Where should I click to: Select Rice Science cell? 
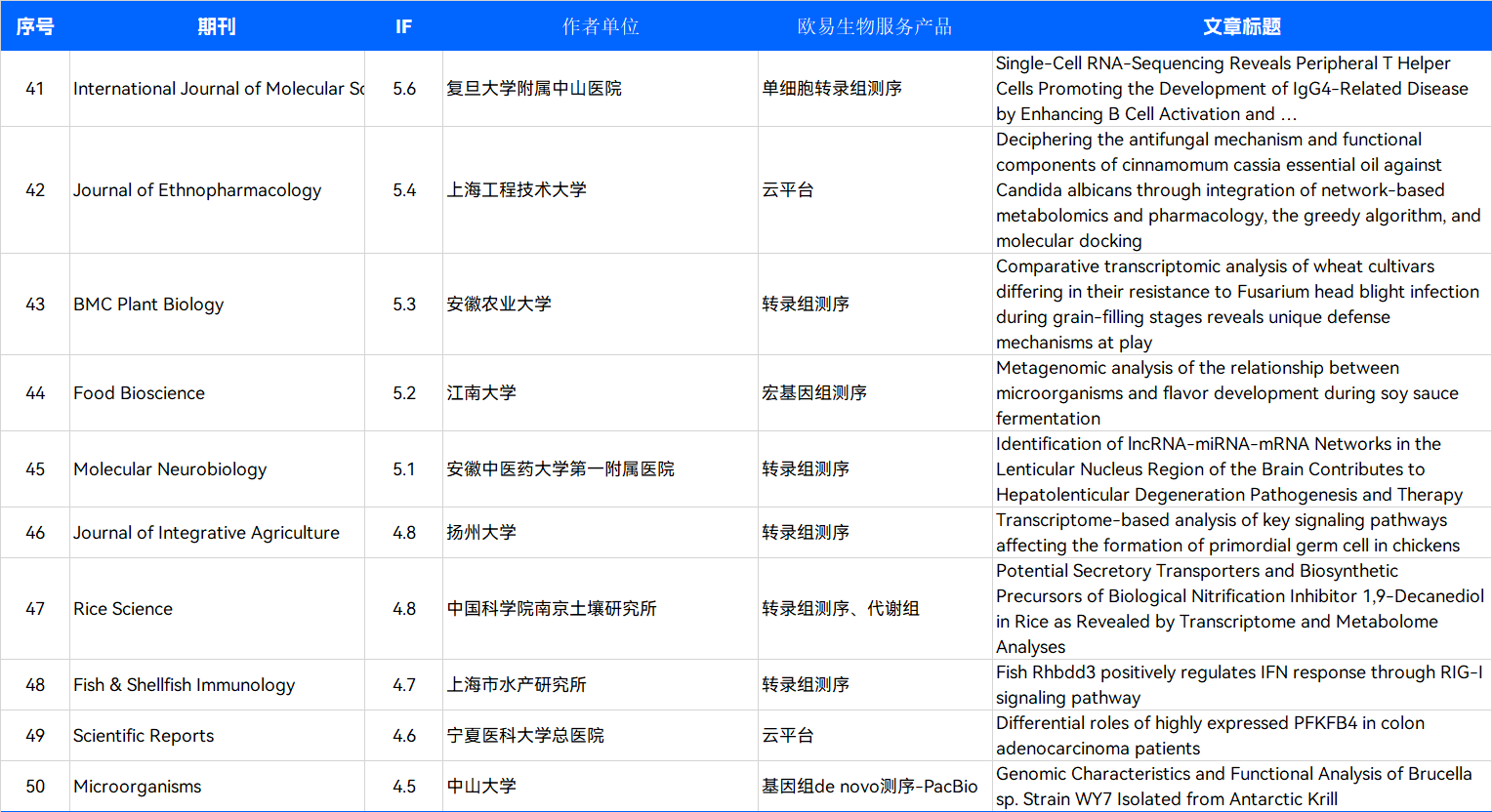point(217,609)
